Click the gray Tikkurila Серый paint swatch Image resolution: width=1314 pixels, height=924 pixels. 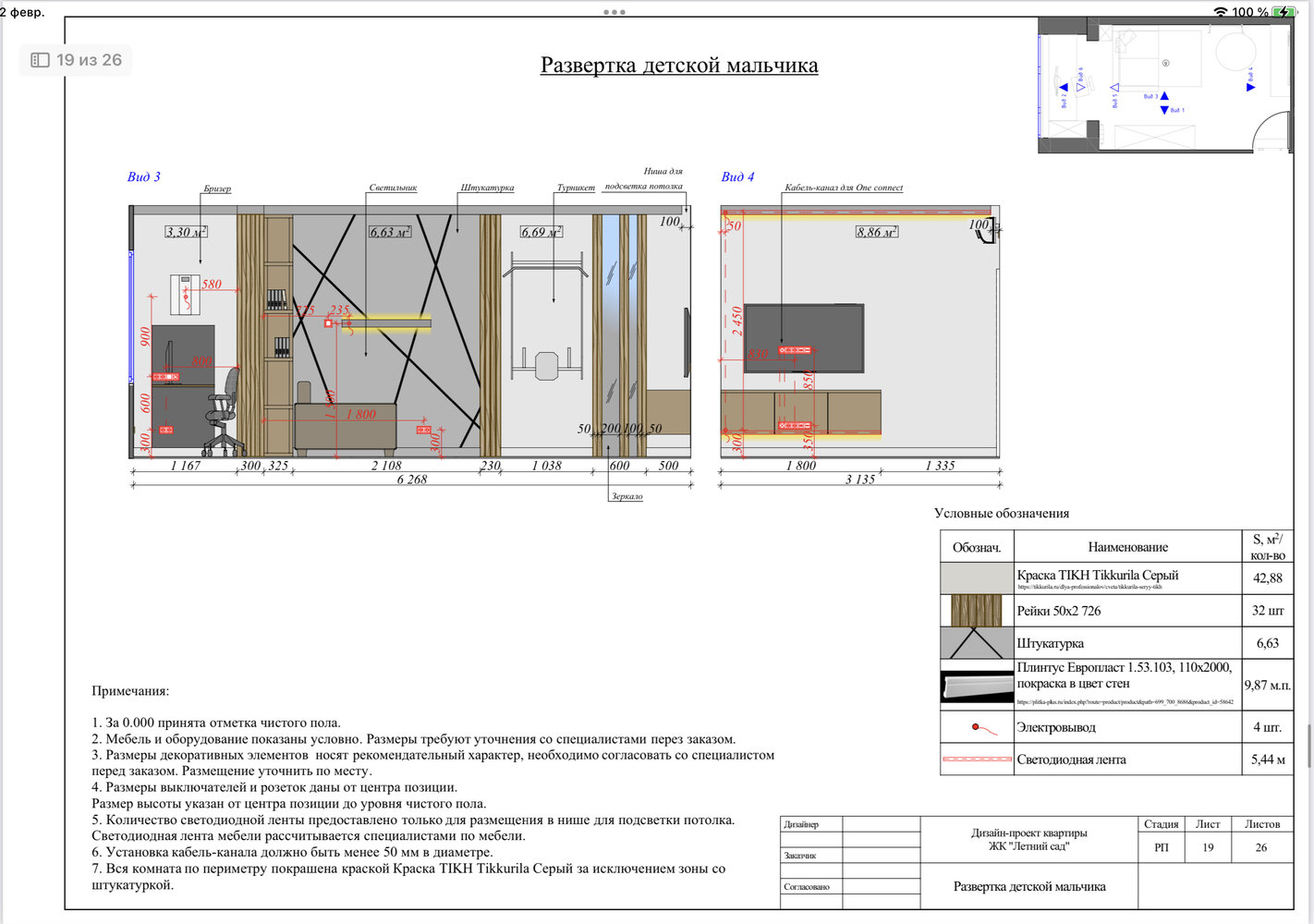click(x=977, y=578)
